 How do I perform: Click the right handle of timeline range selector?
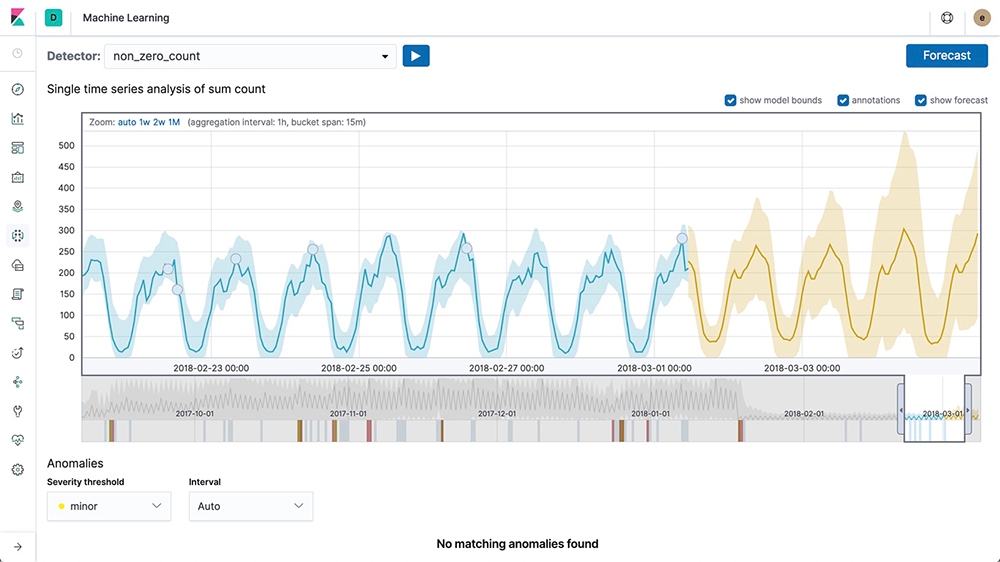(968, 410)
